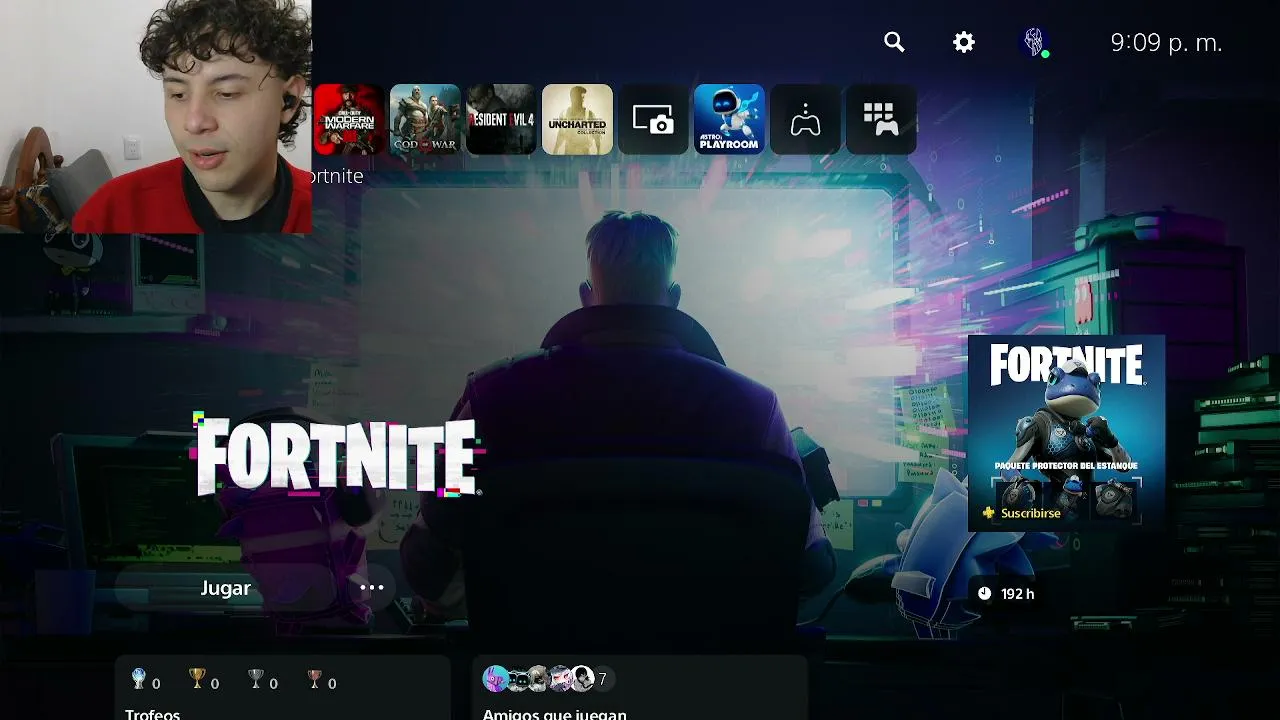Open the settings gear icon
The width and height of the screenshot is (1280, 720).
click(x=964, y=42)
